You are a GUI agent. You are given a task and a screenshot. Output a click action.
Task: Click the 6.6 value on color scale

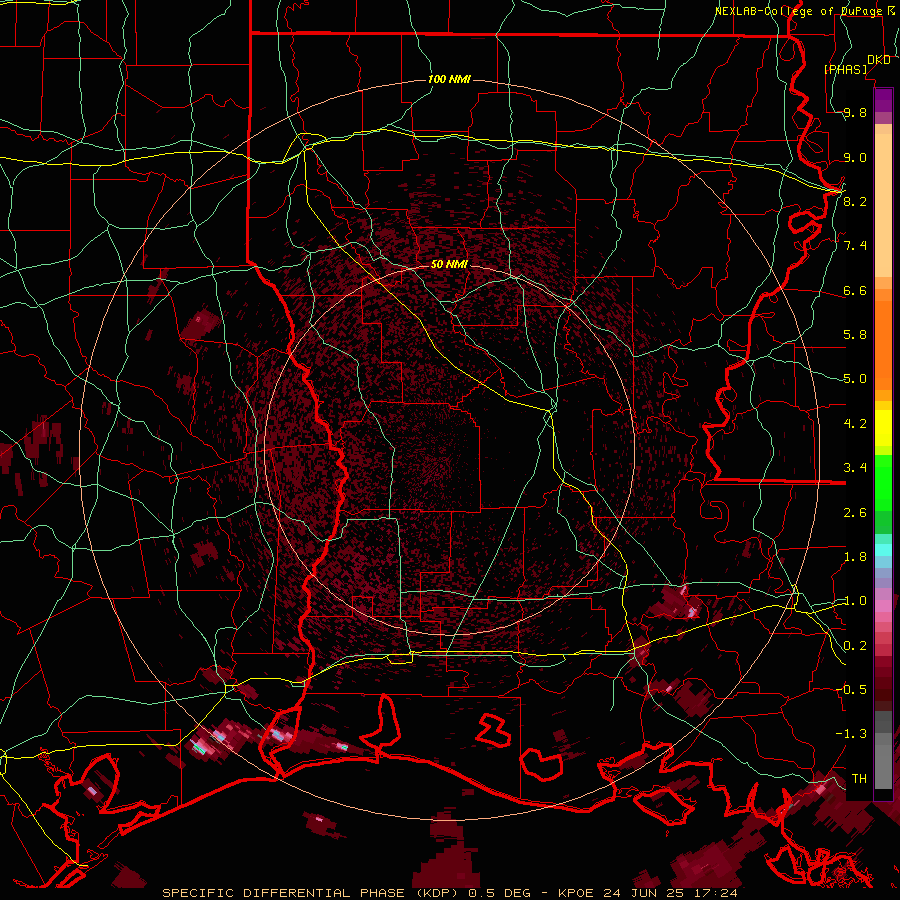[x=855, y=291]
